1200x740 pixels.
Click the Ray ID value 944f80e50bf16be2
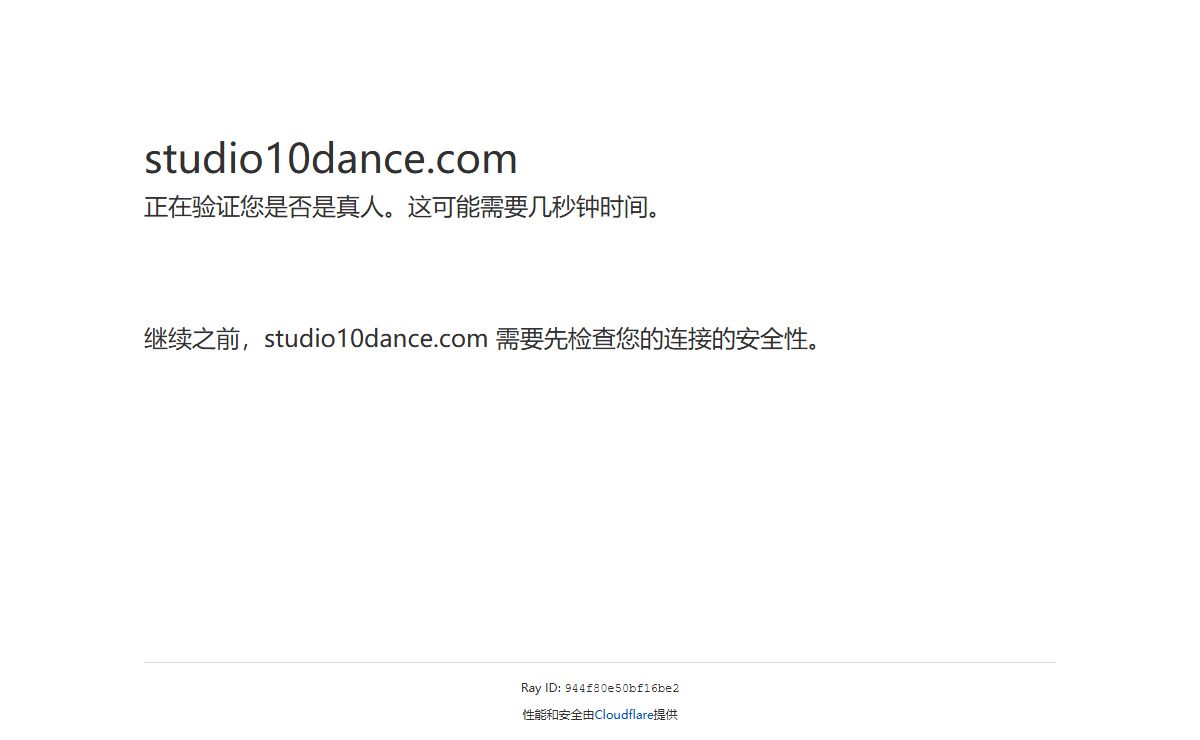tap(622, 688)
